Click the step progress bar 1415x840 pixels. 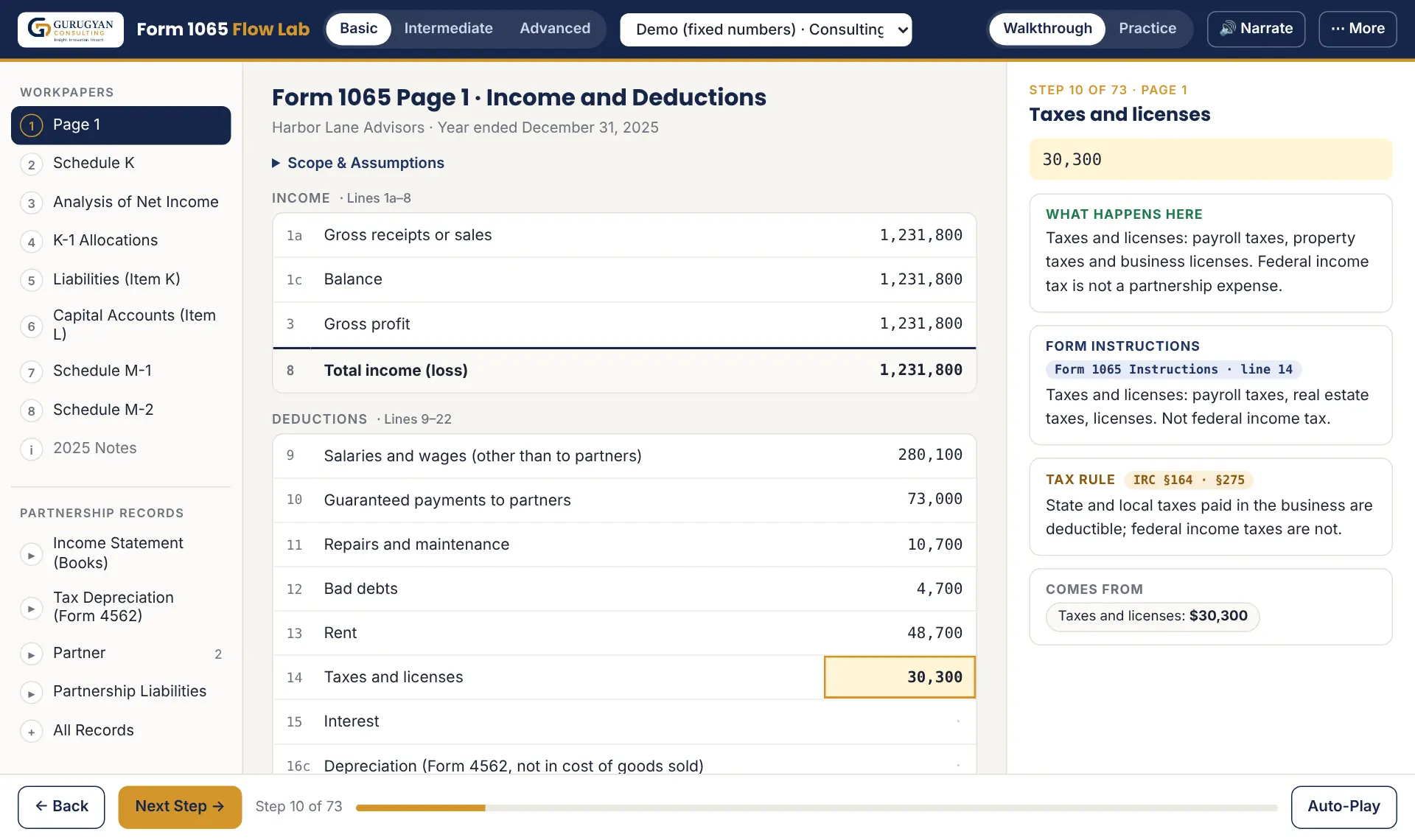[816, 808]
